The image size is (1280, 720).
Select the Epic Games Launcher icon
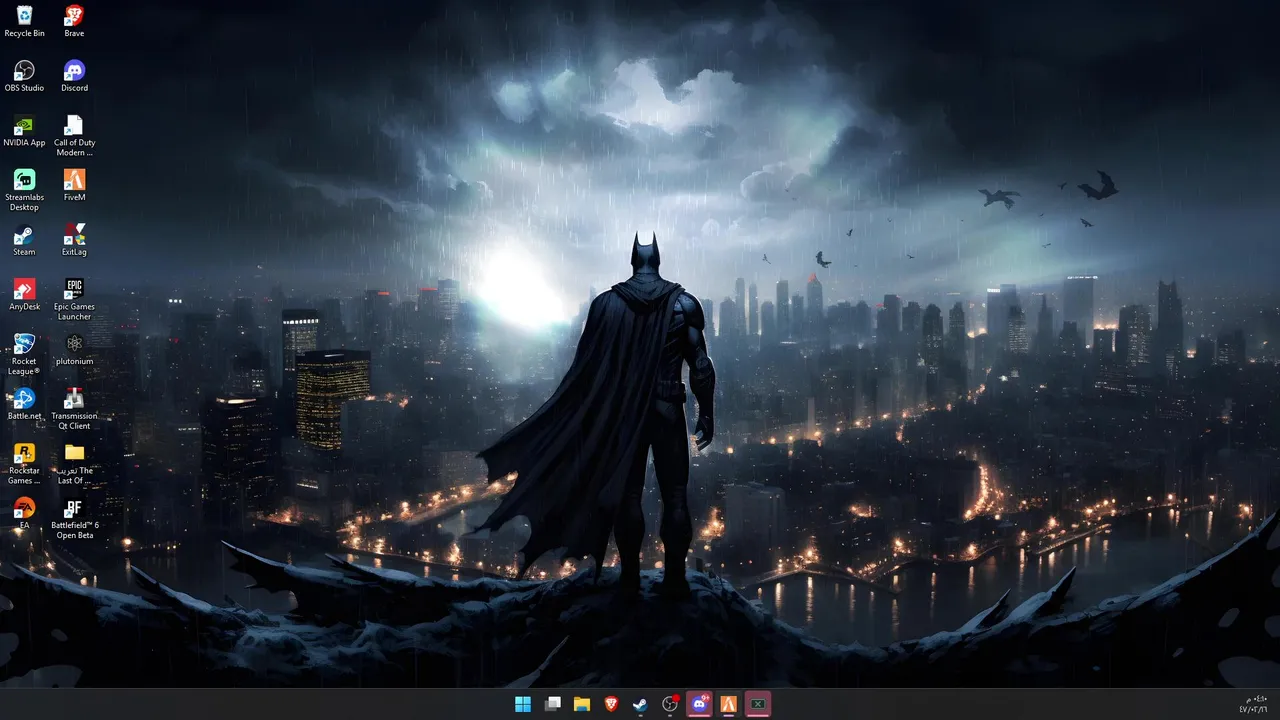tap(74, 300)
